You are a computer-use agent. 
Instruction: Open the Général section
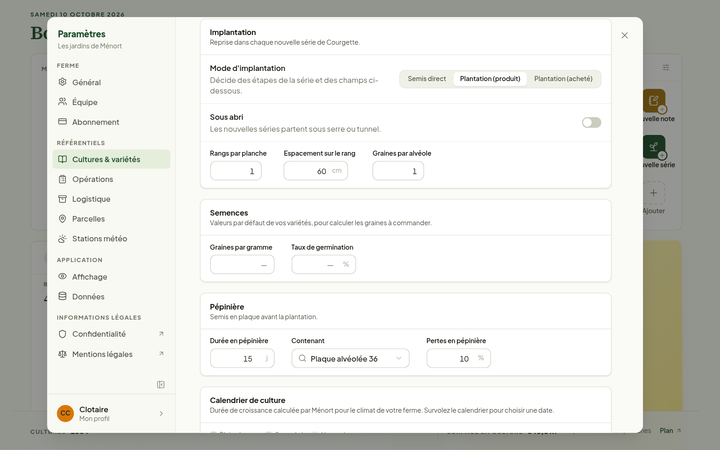(x=111, y=82)
